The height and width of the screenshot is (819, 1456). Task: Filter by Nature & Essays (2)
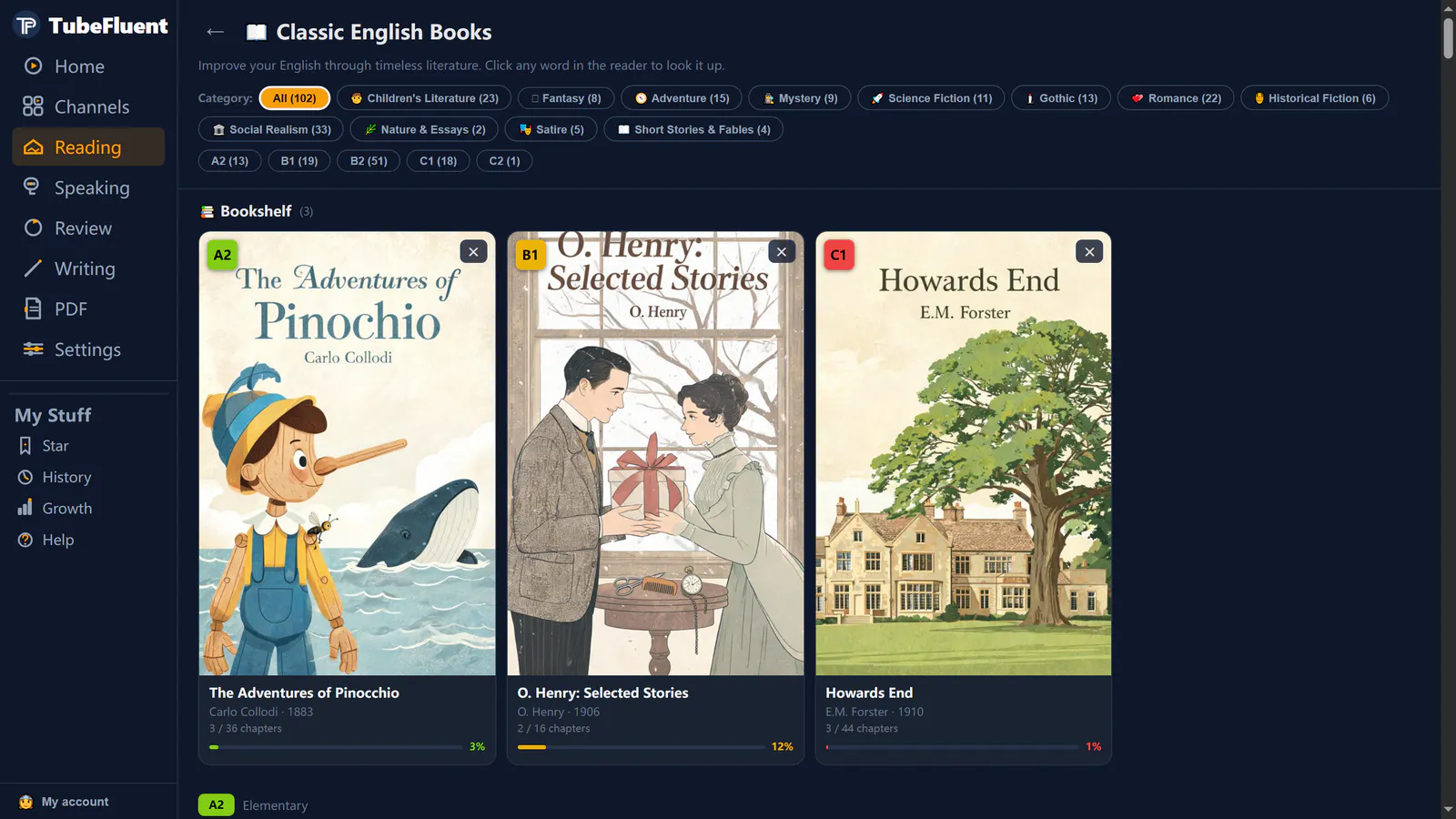tap(424, 129)
